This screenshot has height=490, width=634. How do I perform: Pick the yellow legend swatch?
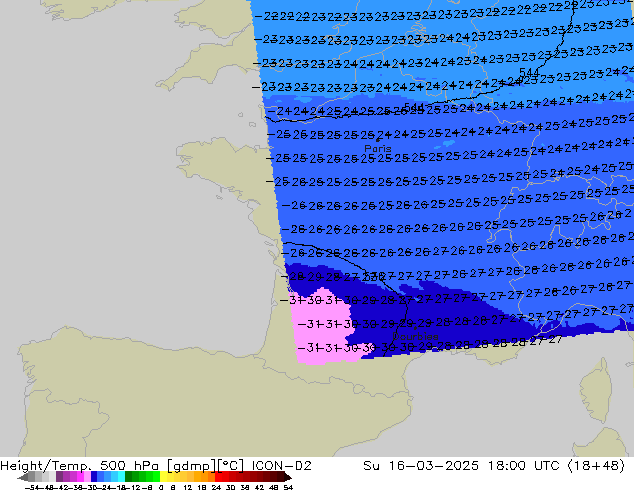click(163, 477)
